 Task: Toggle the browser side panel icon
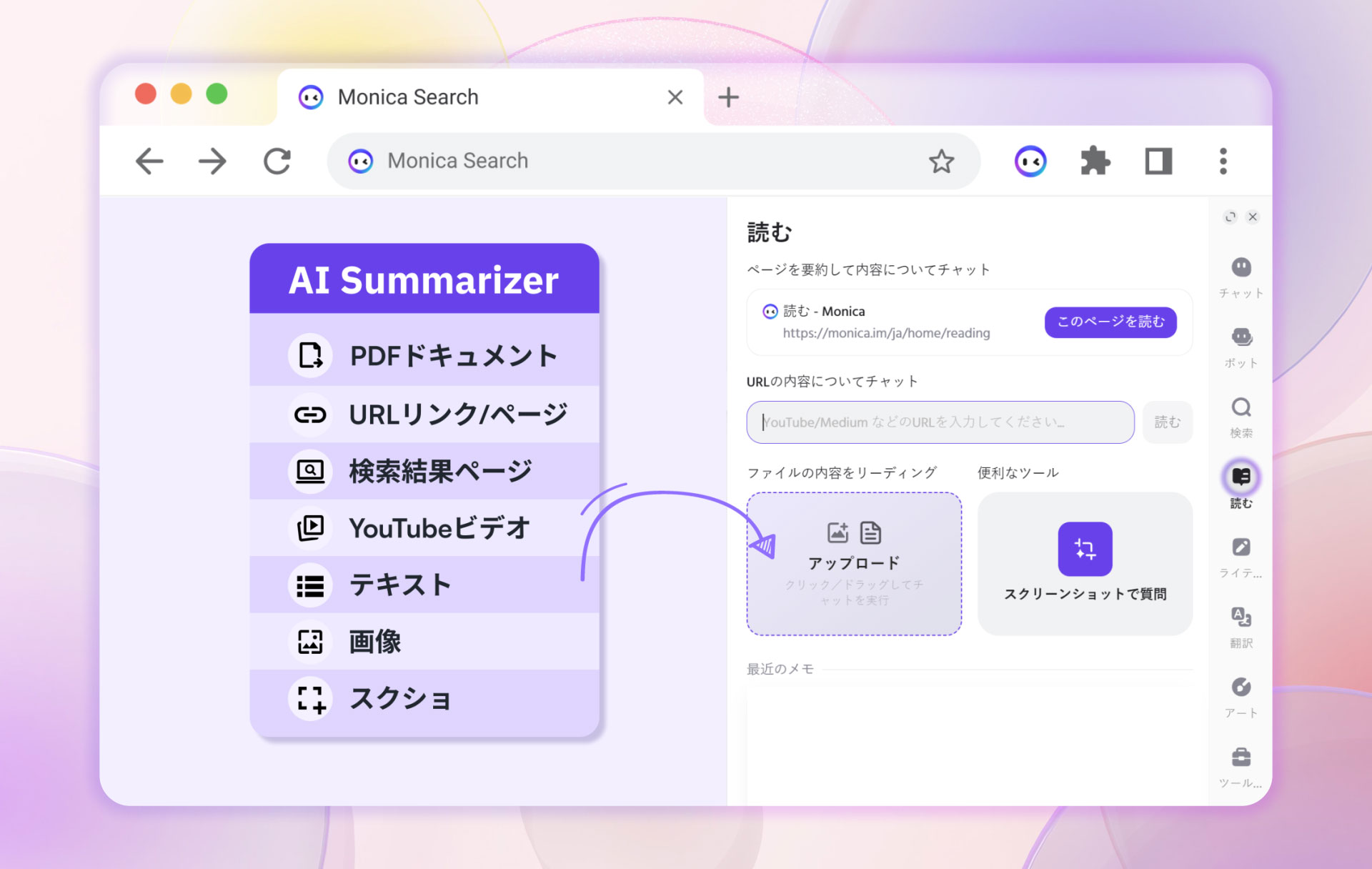[x=1158, y=162]
